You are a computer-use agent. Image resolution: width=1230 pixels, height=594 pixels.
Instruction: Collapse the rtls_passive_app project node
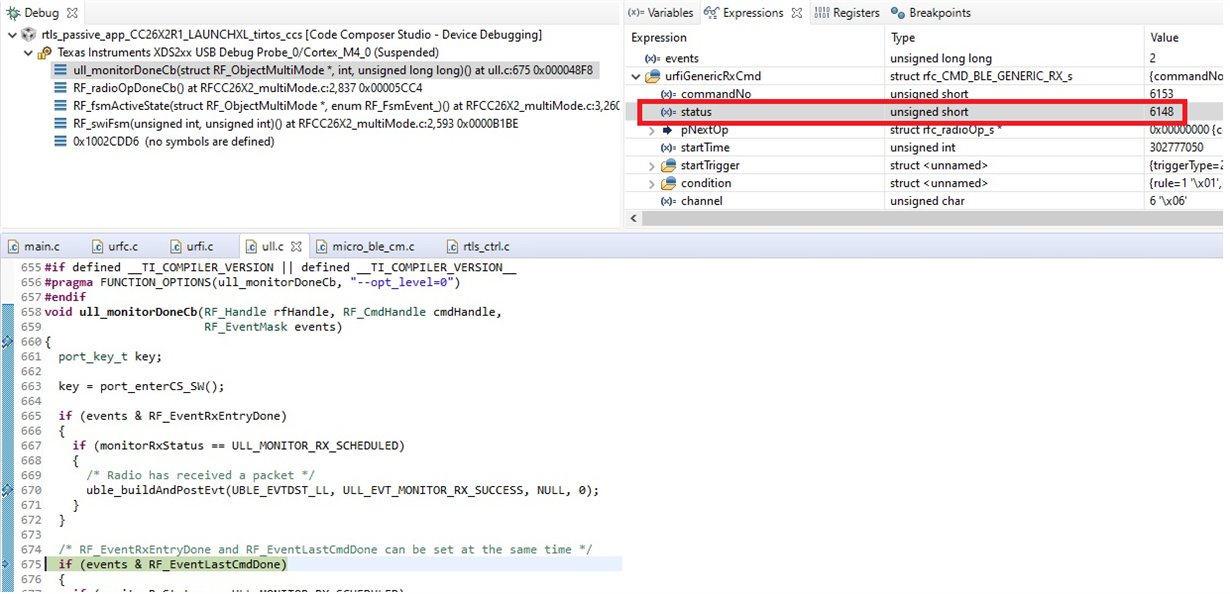(11, 35)
